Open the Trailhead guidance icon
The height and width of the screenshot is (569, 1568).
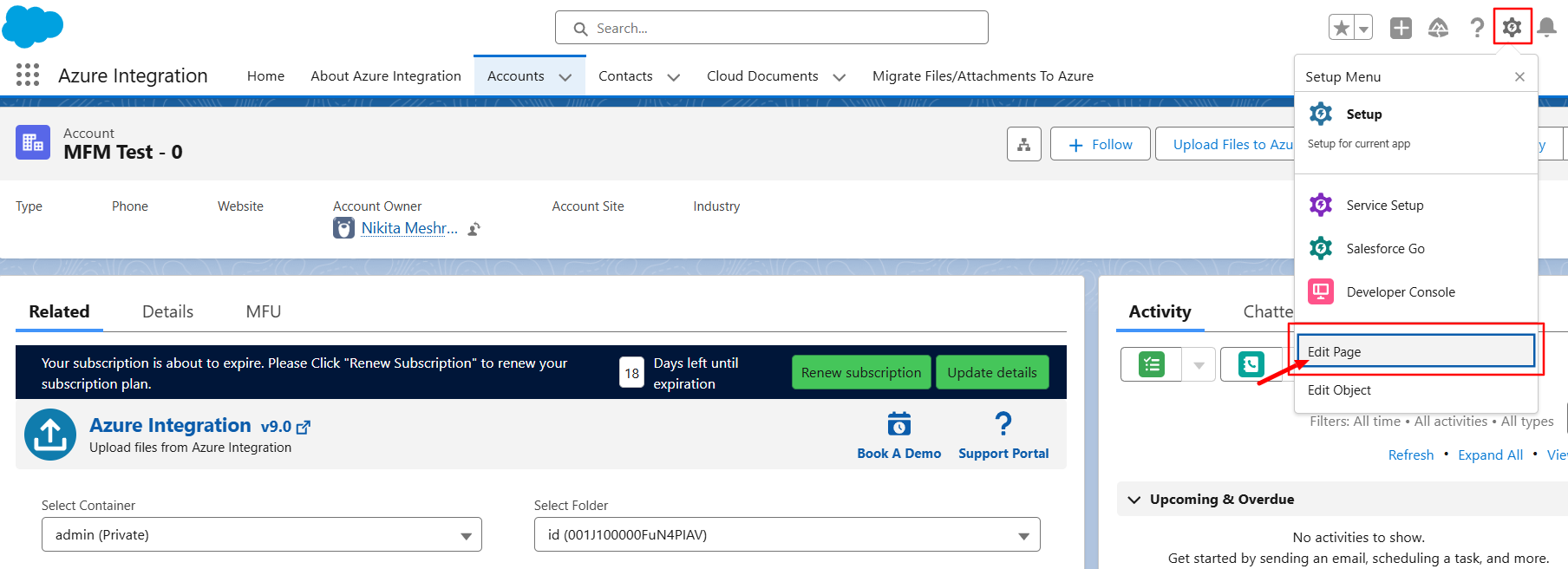point(1438,28)
